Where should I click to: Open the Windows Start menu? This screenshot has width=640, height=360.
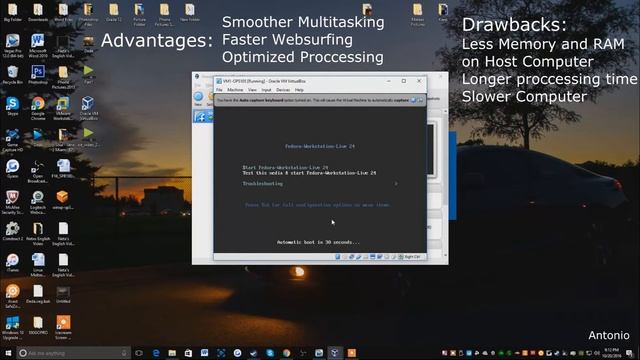coord(8,353)
